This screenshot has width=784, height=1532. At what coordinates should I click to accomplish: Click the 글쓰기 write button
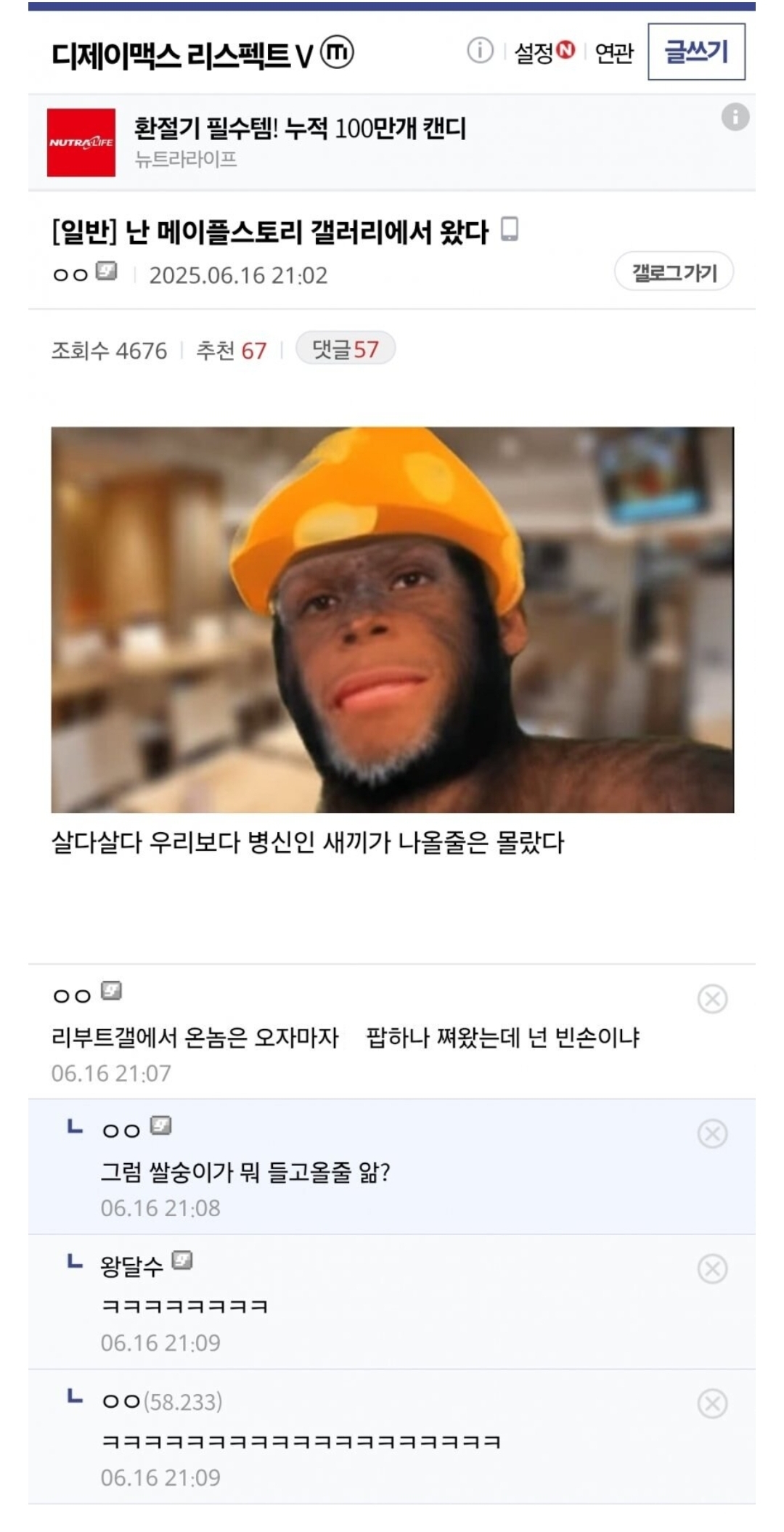696,52
